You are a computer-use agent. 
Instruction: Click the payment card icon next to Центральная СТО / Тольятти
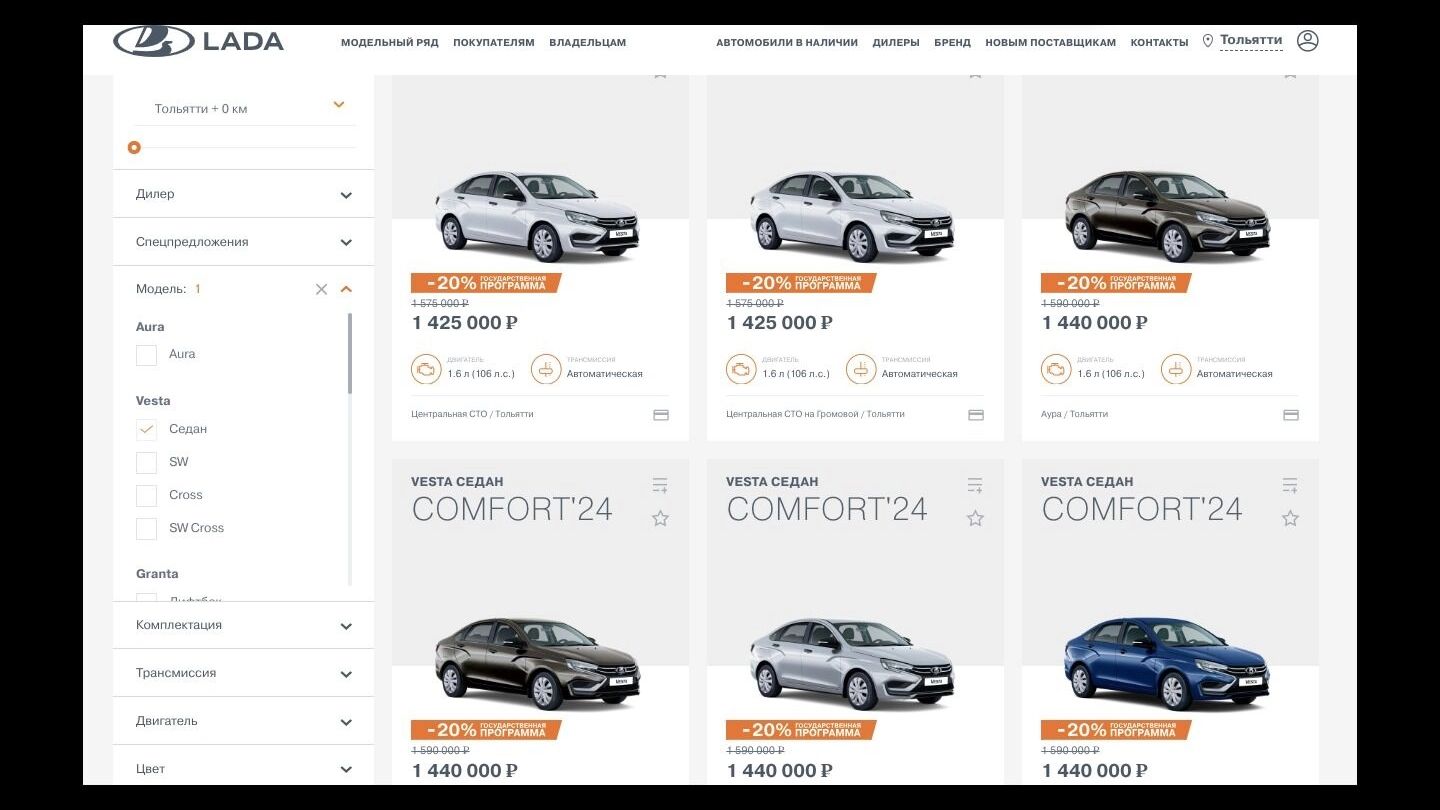point(661,415)
